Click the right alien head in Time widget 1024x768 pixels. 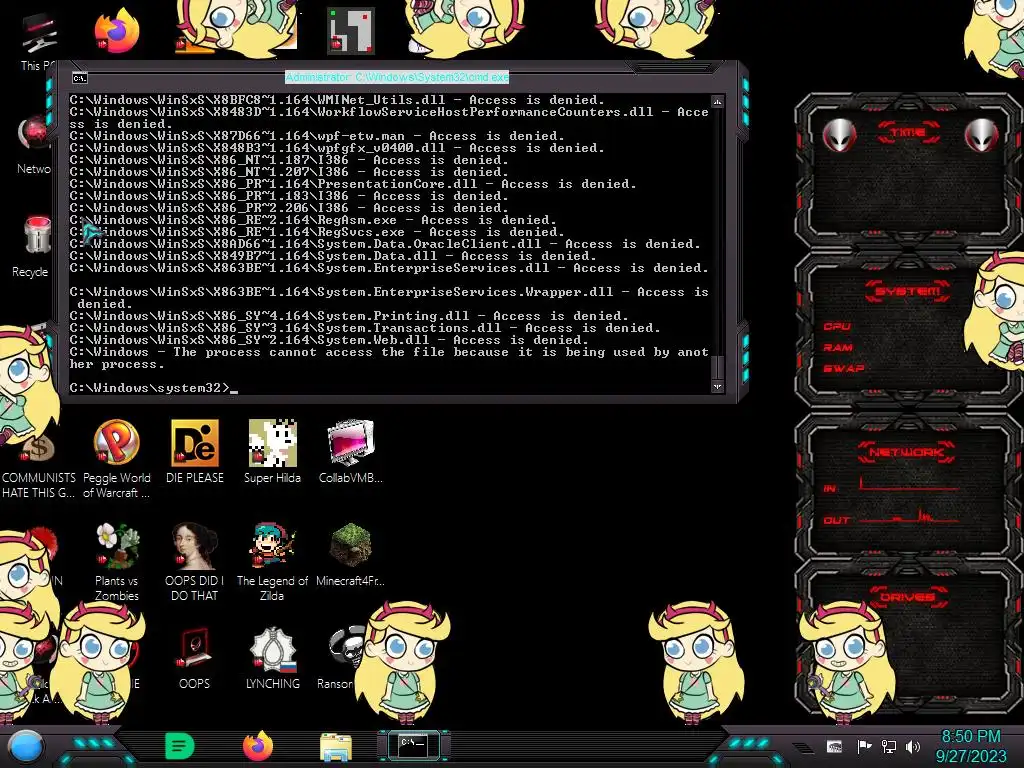[981, 136]
